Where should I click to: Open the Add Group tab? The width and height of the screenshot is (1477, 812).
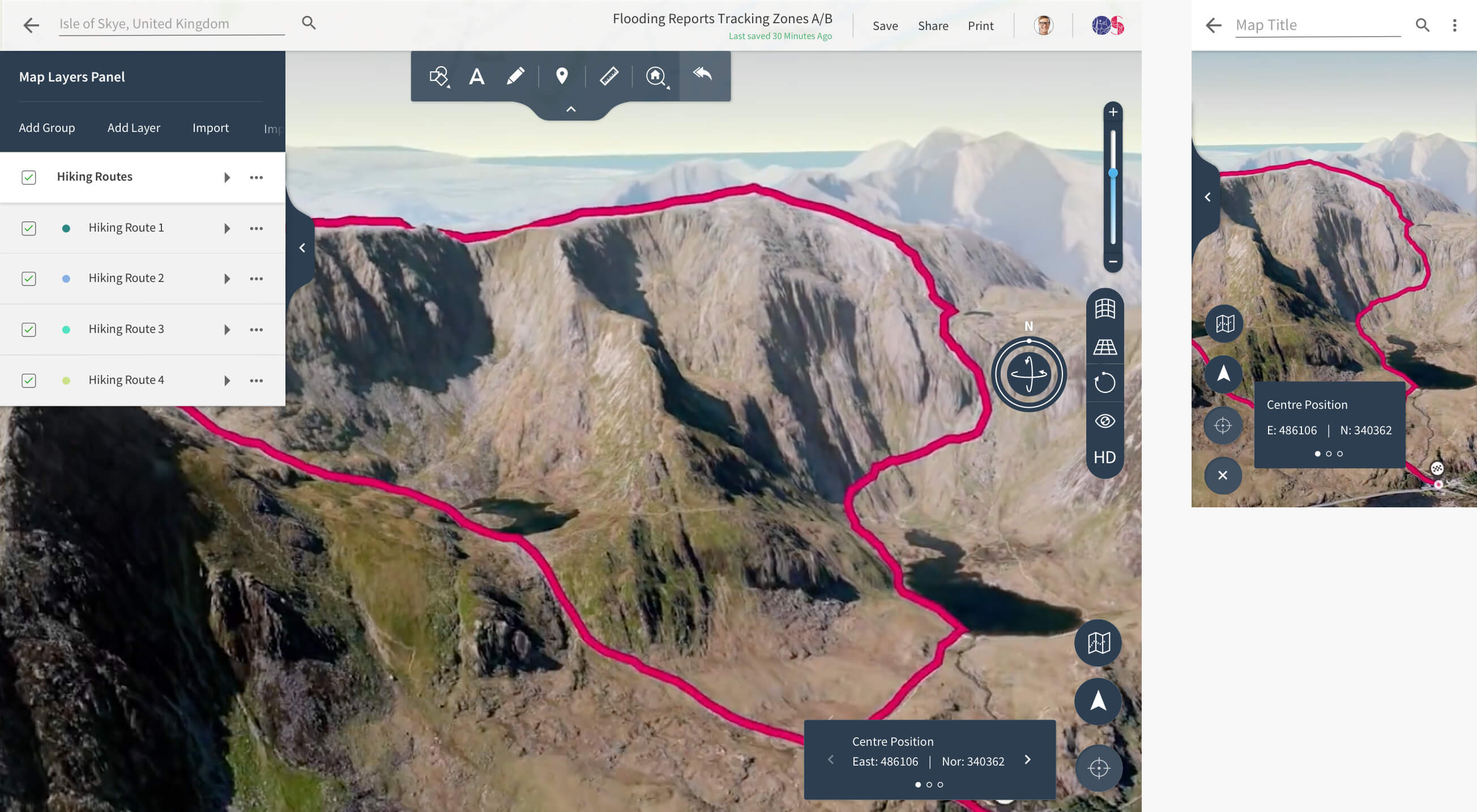point(47,127)
